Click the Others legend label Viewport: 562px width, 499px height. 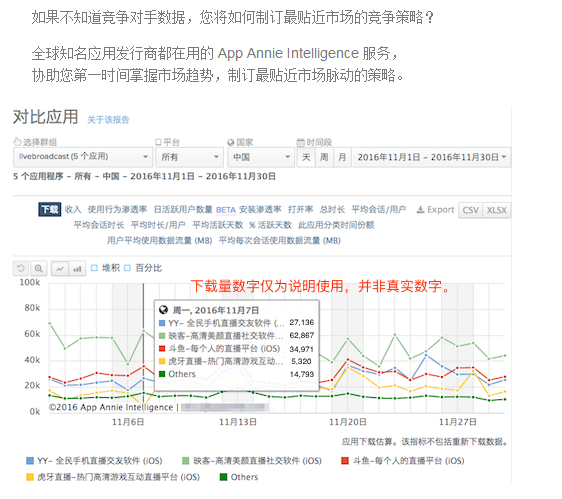pos(244,477)
